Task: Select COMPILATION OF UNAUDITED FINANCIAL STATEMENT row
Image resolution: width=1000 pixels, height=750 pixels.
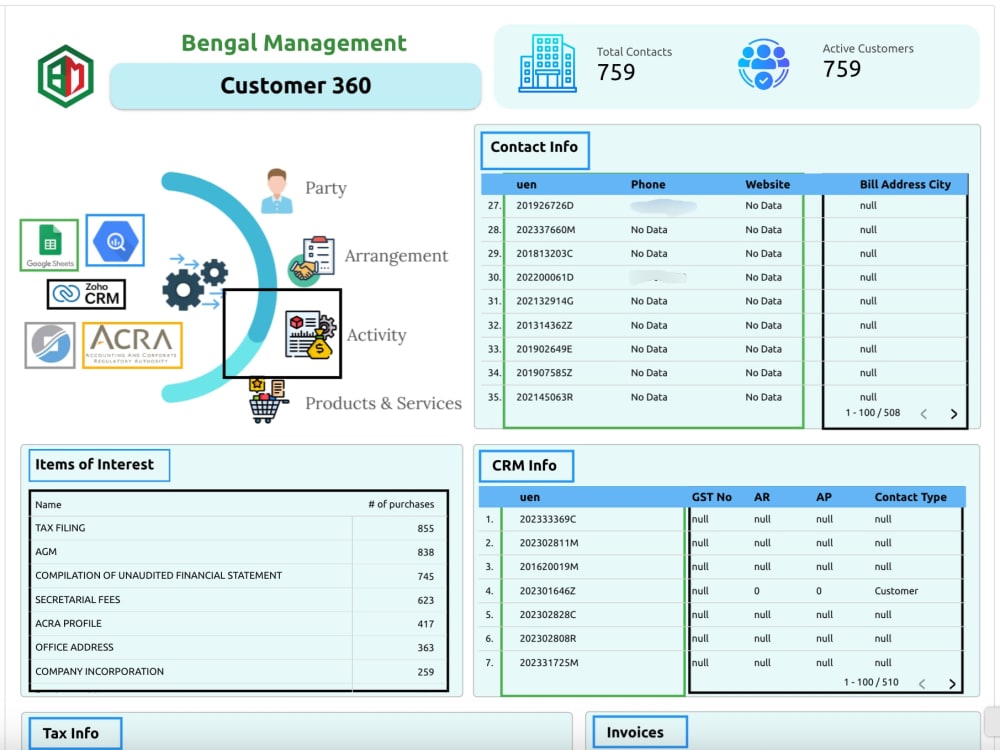Action: [239, 576]
